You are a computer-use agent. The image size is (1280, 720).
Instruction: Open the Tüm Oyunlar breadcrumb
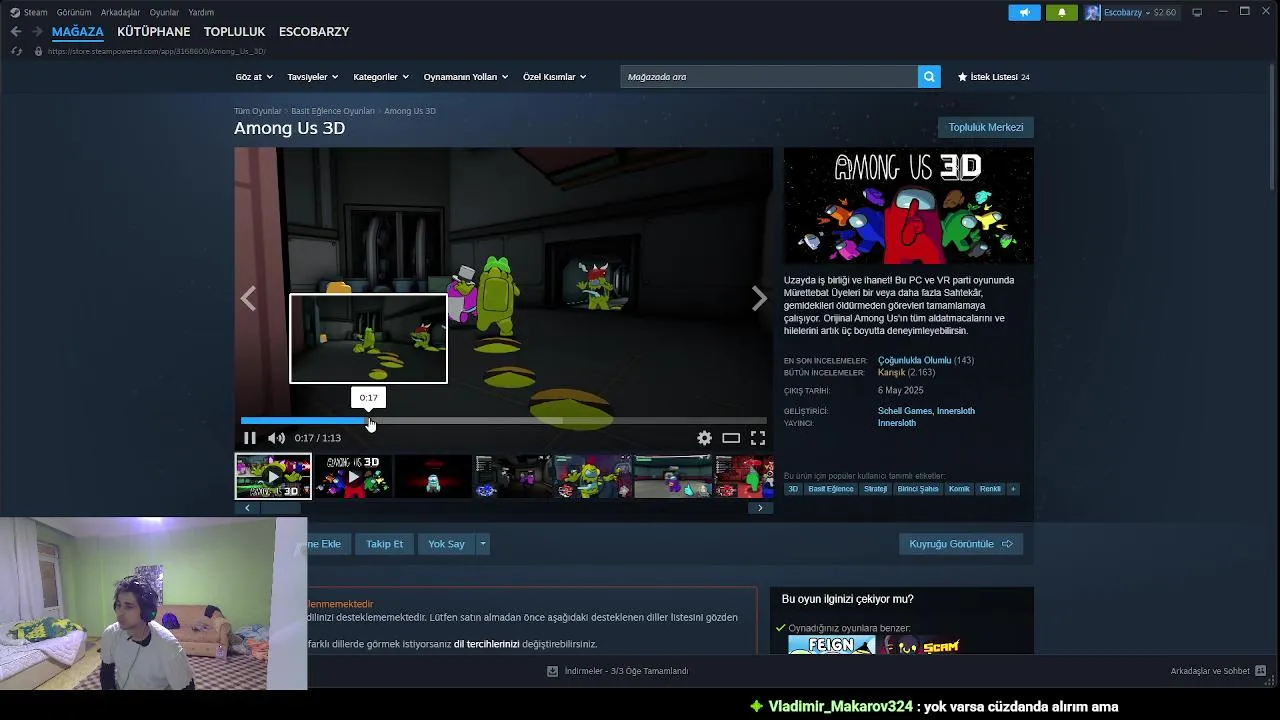(x=258, y=111)
